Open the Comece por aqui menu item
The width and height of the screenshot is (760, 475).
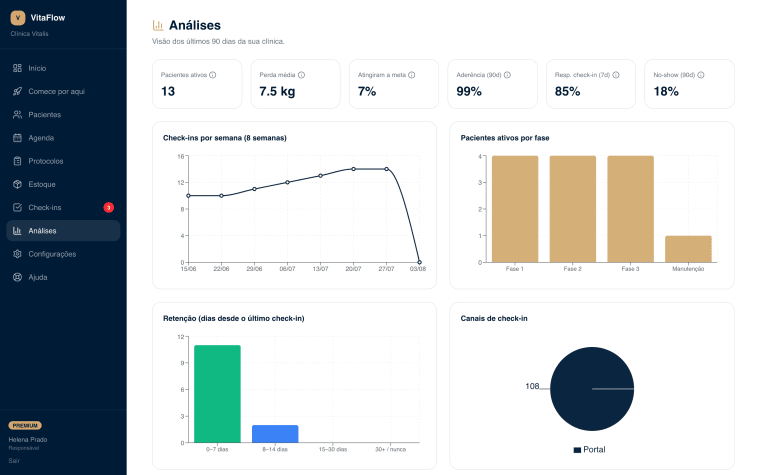click(63, 92)
